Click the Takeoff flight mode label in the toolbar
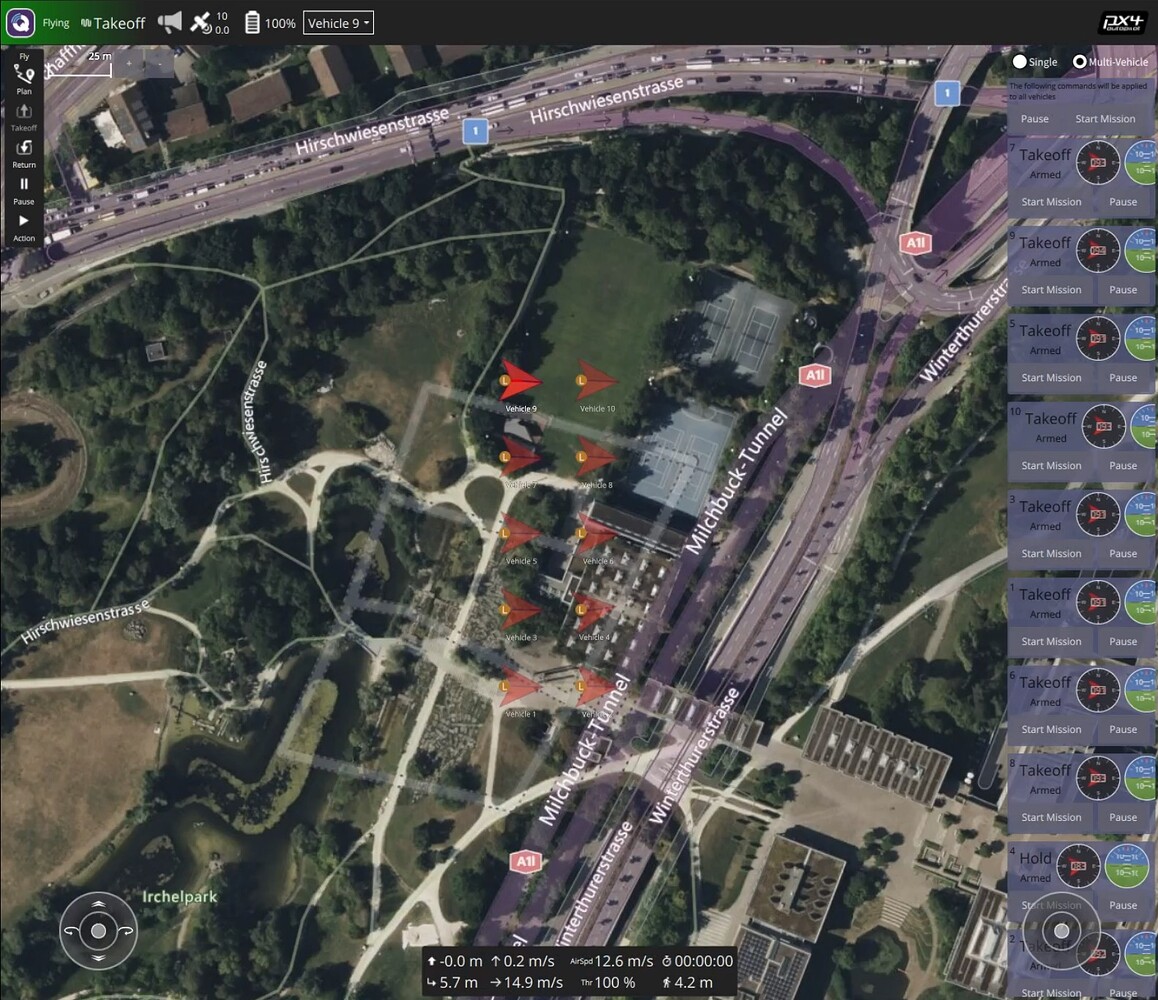The height and width of the screenshot is (1000, 1158). [113, 21]
